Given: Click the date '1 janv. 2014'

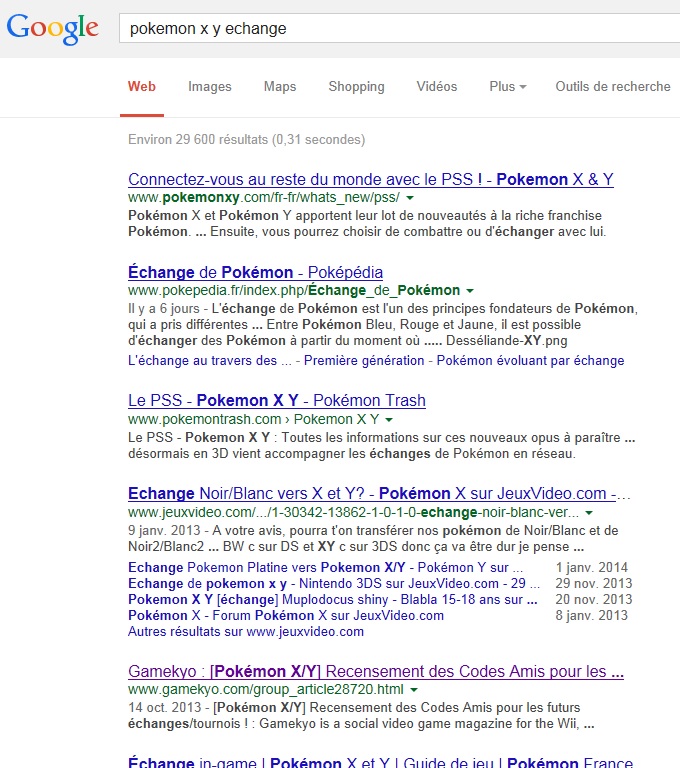Looking at the screenshot, I should [591, 567].
